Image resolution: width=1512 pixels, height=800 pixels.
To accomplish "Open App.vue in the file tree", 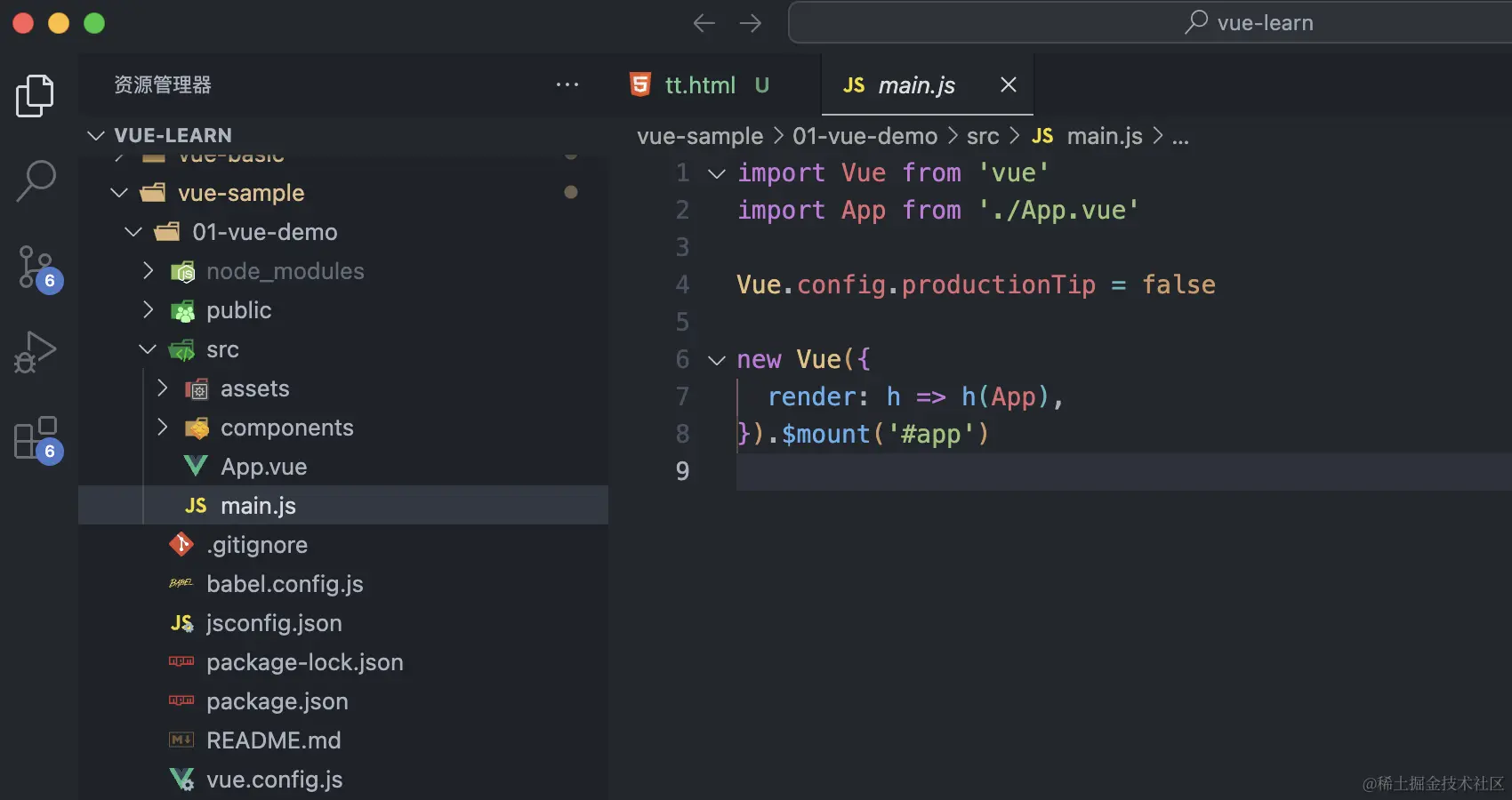I will [263, 467].
